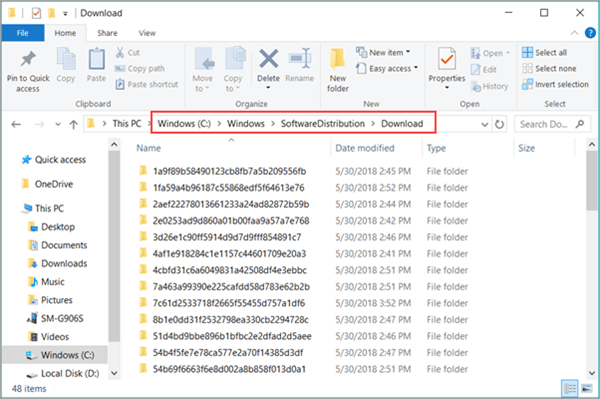This screenshot has width=600, height=399.
Task: Open the File tab
Action: point(23,33)
